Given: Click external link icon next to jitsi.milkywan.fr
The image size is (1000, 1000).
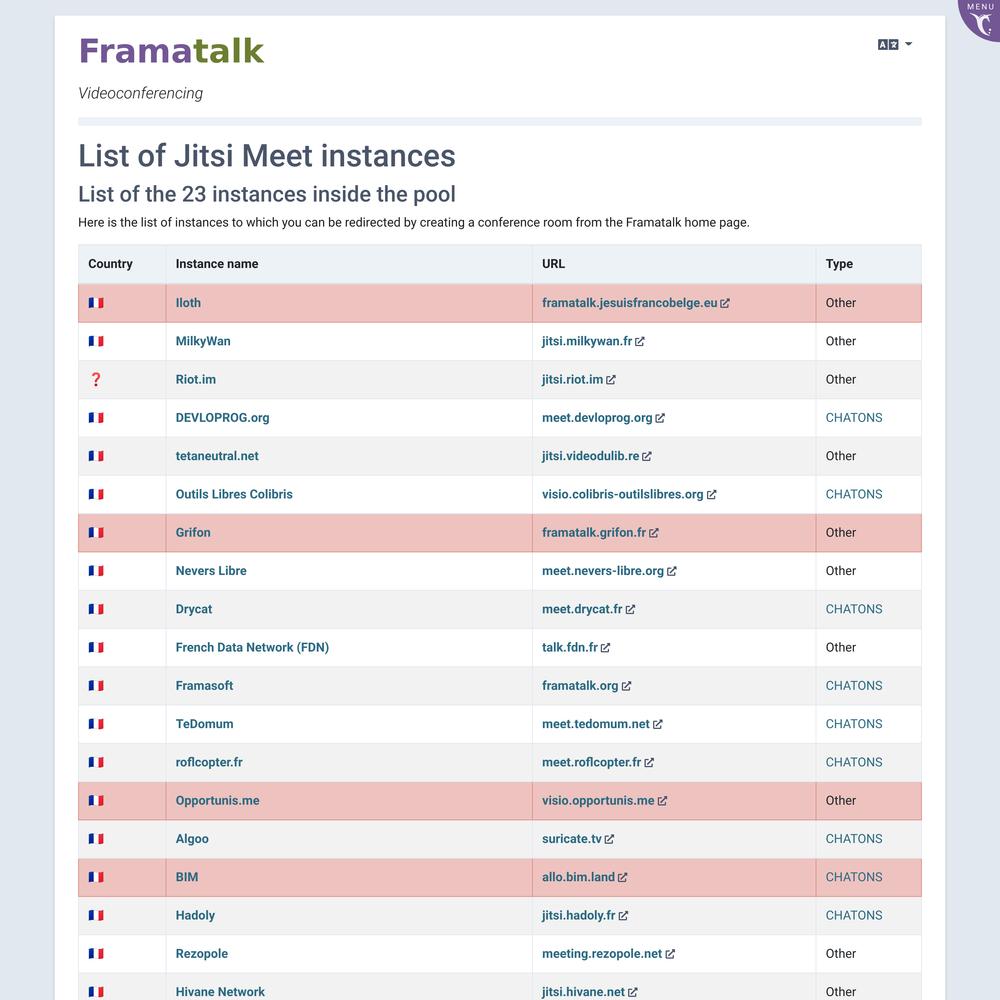Looking at the screenshot, I should pos(640,342).
